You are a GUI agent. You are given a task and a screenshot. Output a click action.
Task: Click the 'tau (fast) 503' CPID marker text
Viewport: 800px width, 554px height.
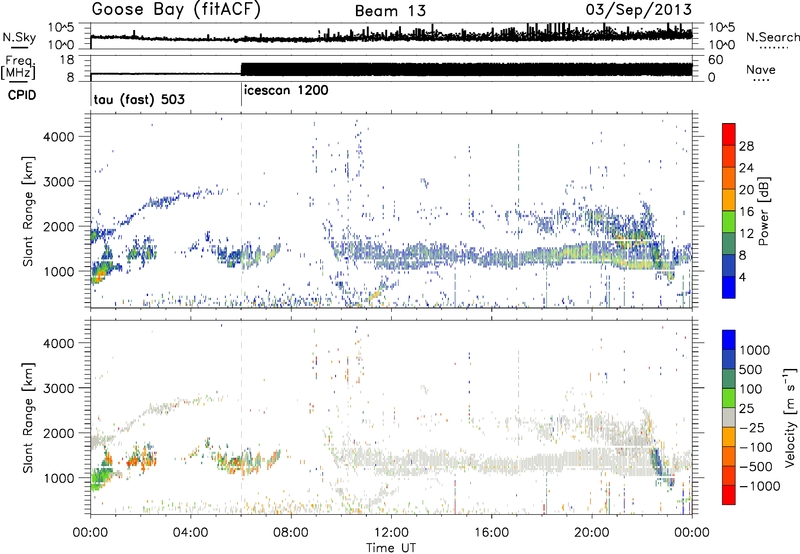click(139, 99)
